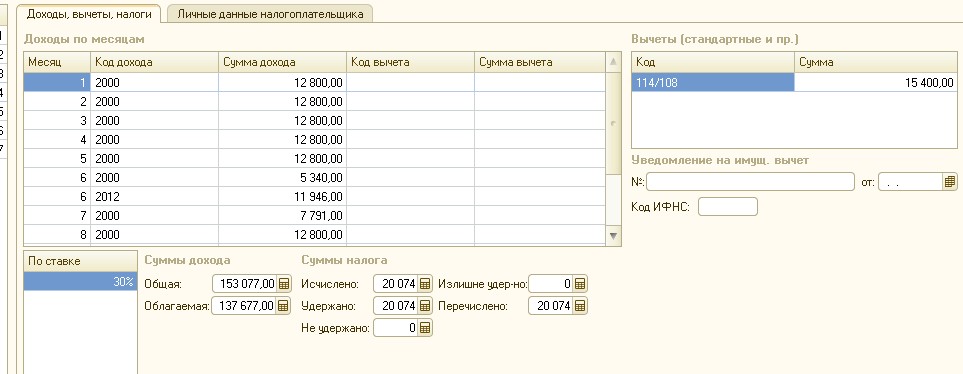Click the Код дохода column header
Viewport: 963px width, 374px height.
155,63
